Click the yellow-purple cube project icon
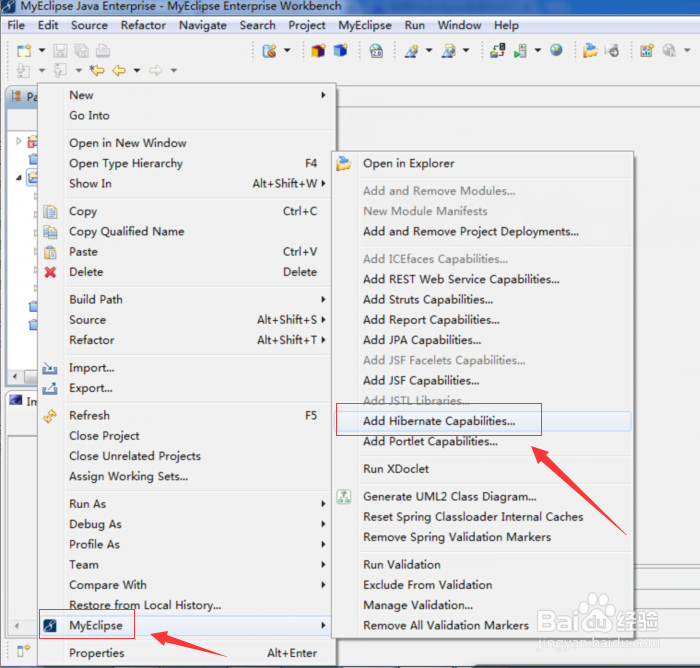This screenshot has height=668, width=700. pyautogui.click(x=318, y=50)
